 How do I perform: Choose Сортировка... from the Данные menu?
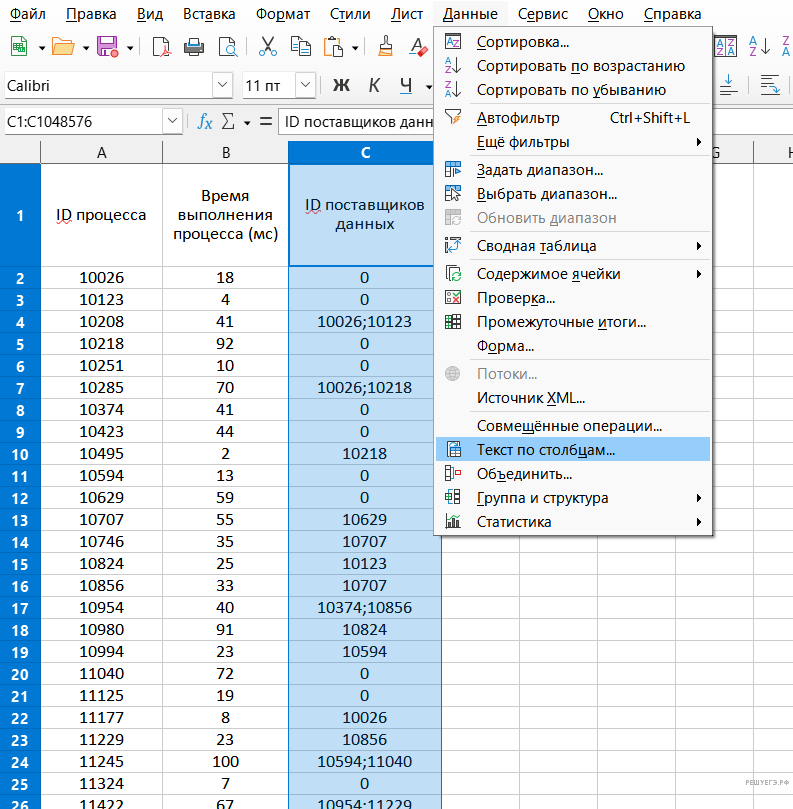573,42
